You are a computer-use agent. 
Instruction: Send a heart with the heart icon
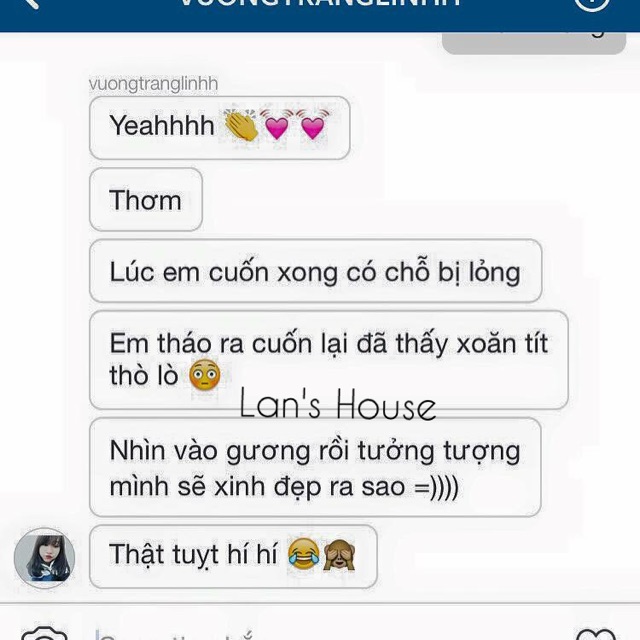[596, 635]
